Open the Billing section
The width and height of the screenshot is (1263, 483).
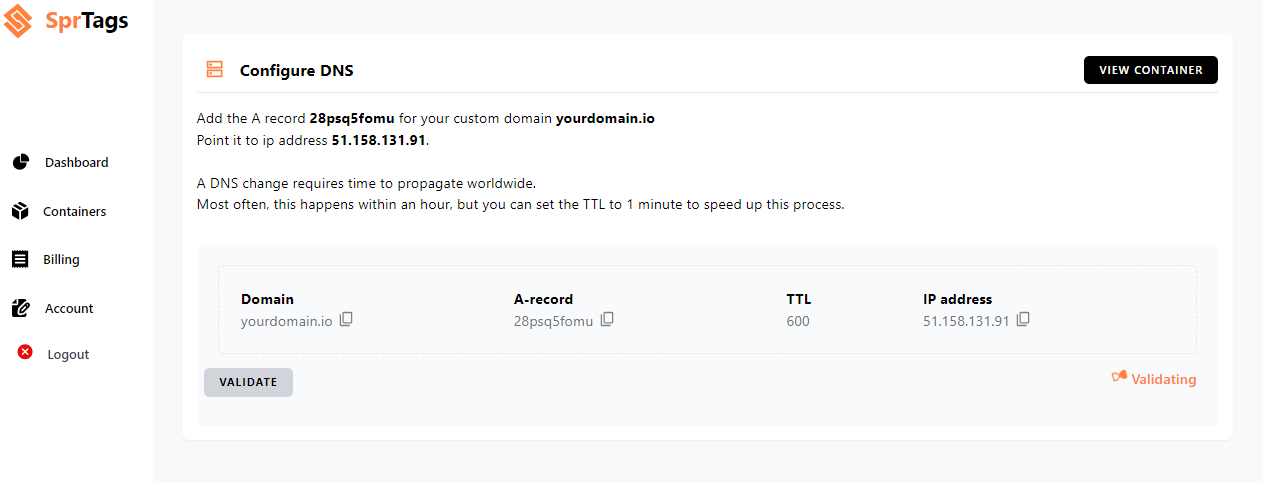[61, 260]
